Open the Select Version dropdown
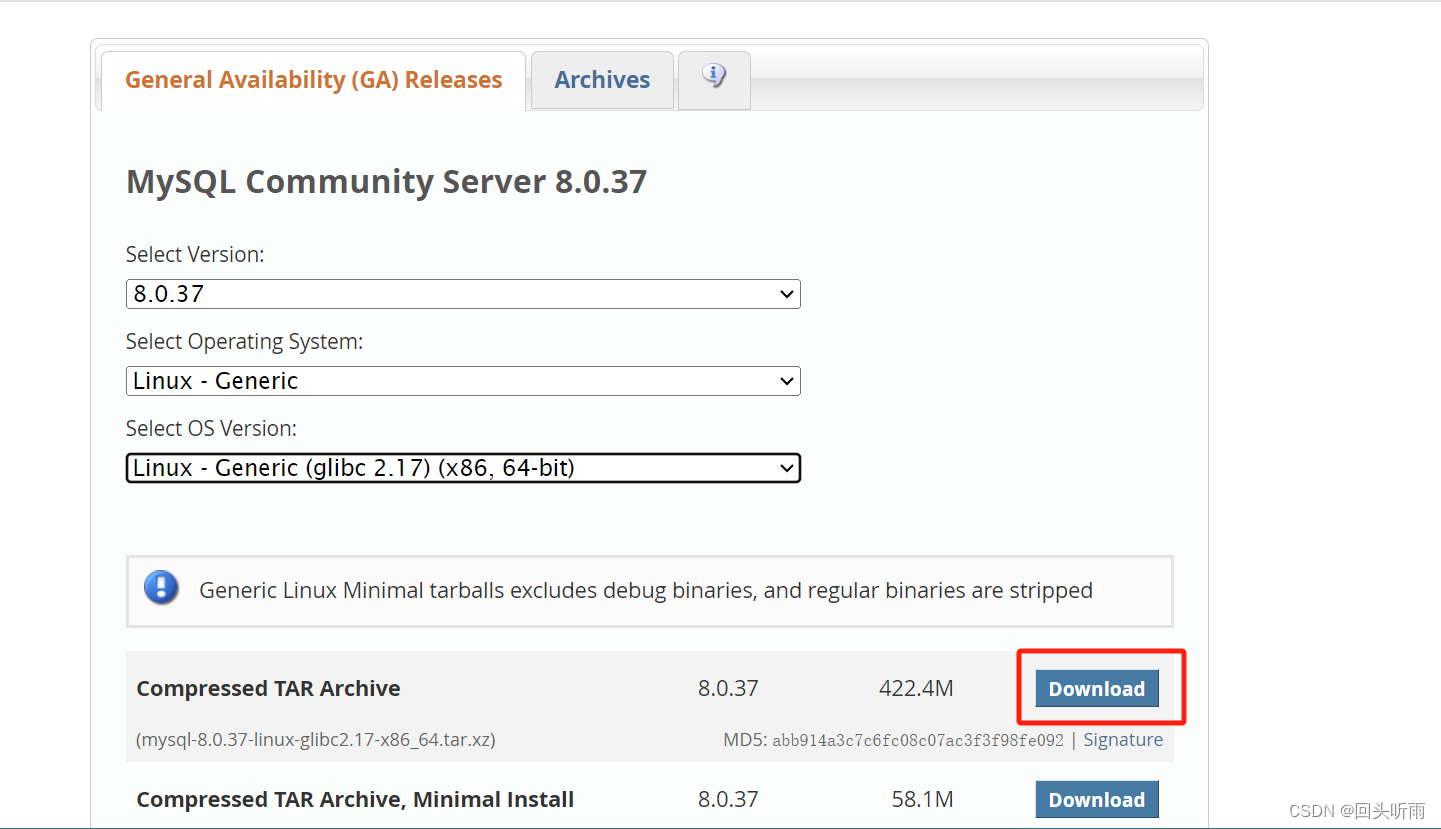1441x829 pixels. [x=462, y=293]
